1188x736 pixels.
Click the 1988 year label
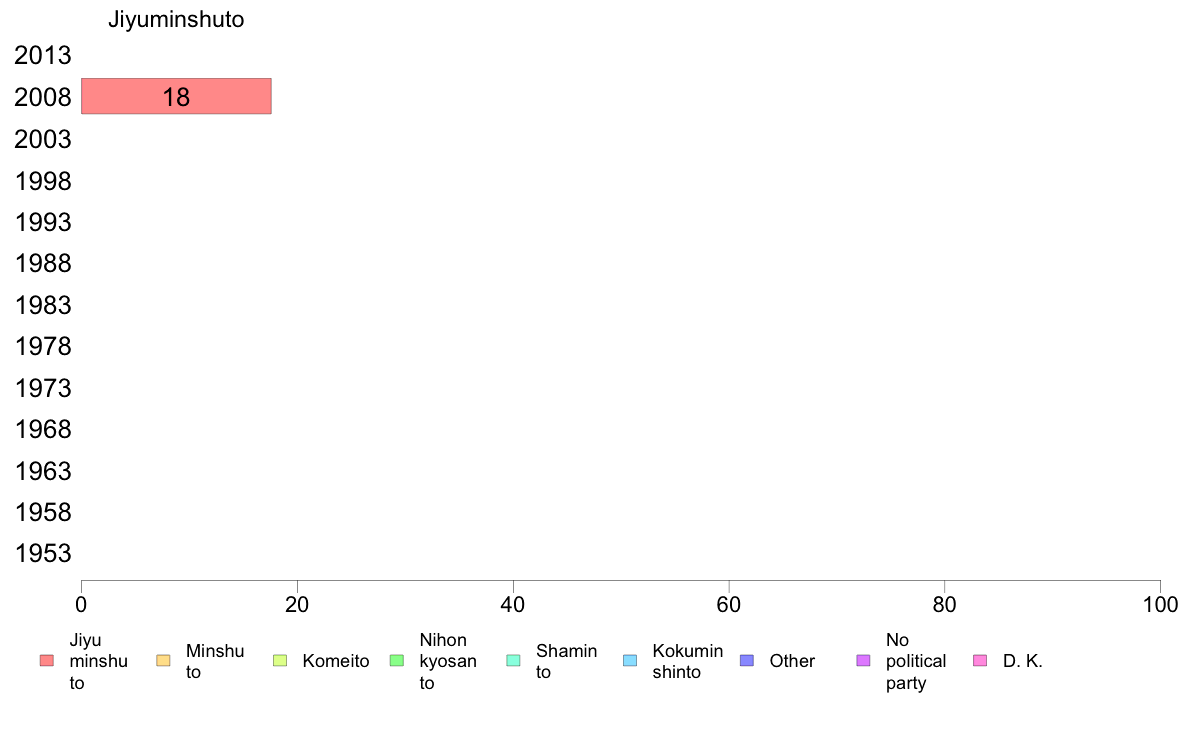pyautogui.click(x=42, y=263)
